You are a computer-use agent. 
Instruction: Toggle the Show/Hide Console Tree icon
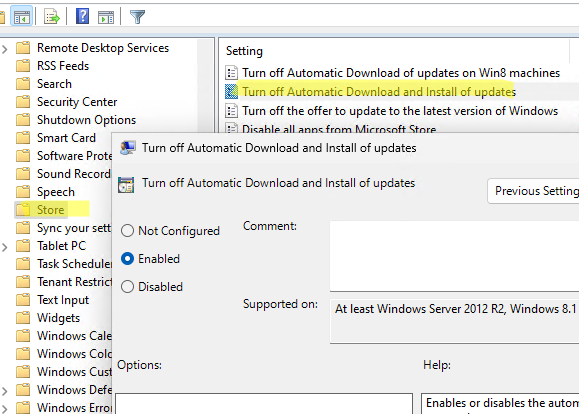tap(21, 17)
